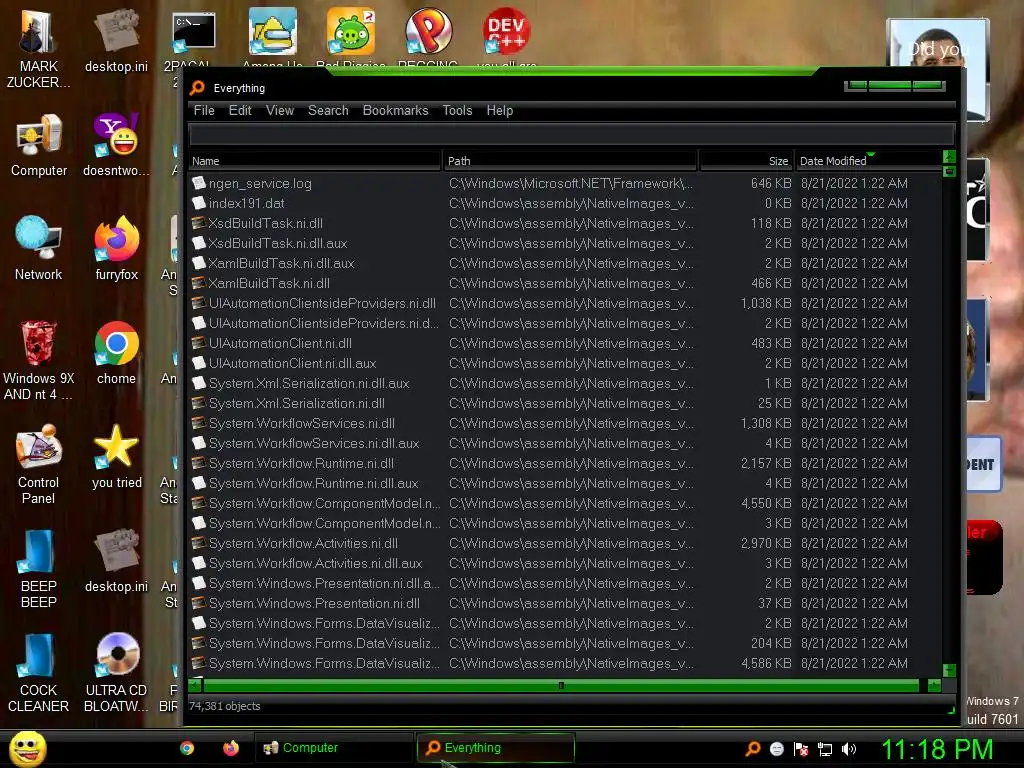Viewport: 1024px width, 768px height.
Task: Open the Bad Piggies desktop icon
Action: tap(351, 33)
